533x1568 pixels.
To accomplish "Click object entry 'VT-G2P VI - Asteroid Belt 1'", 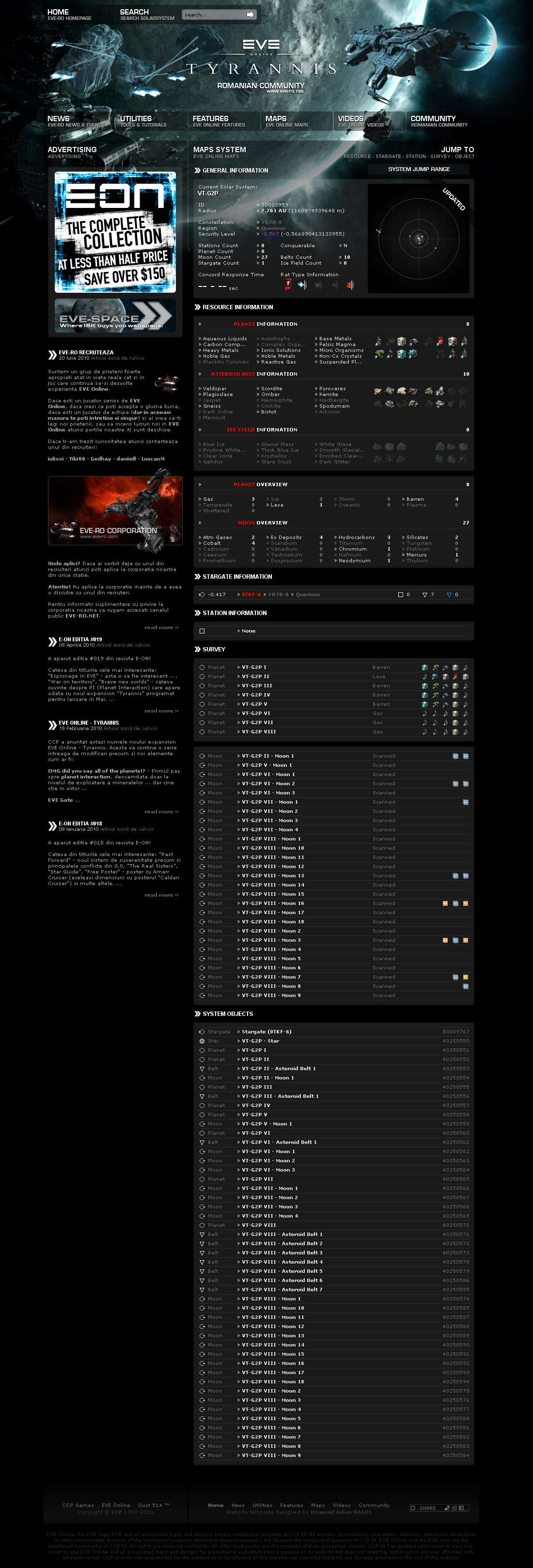I will tap(279, 1142).
